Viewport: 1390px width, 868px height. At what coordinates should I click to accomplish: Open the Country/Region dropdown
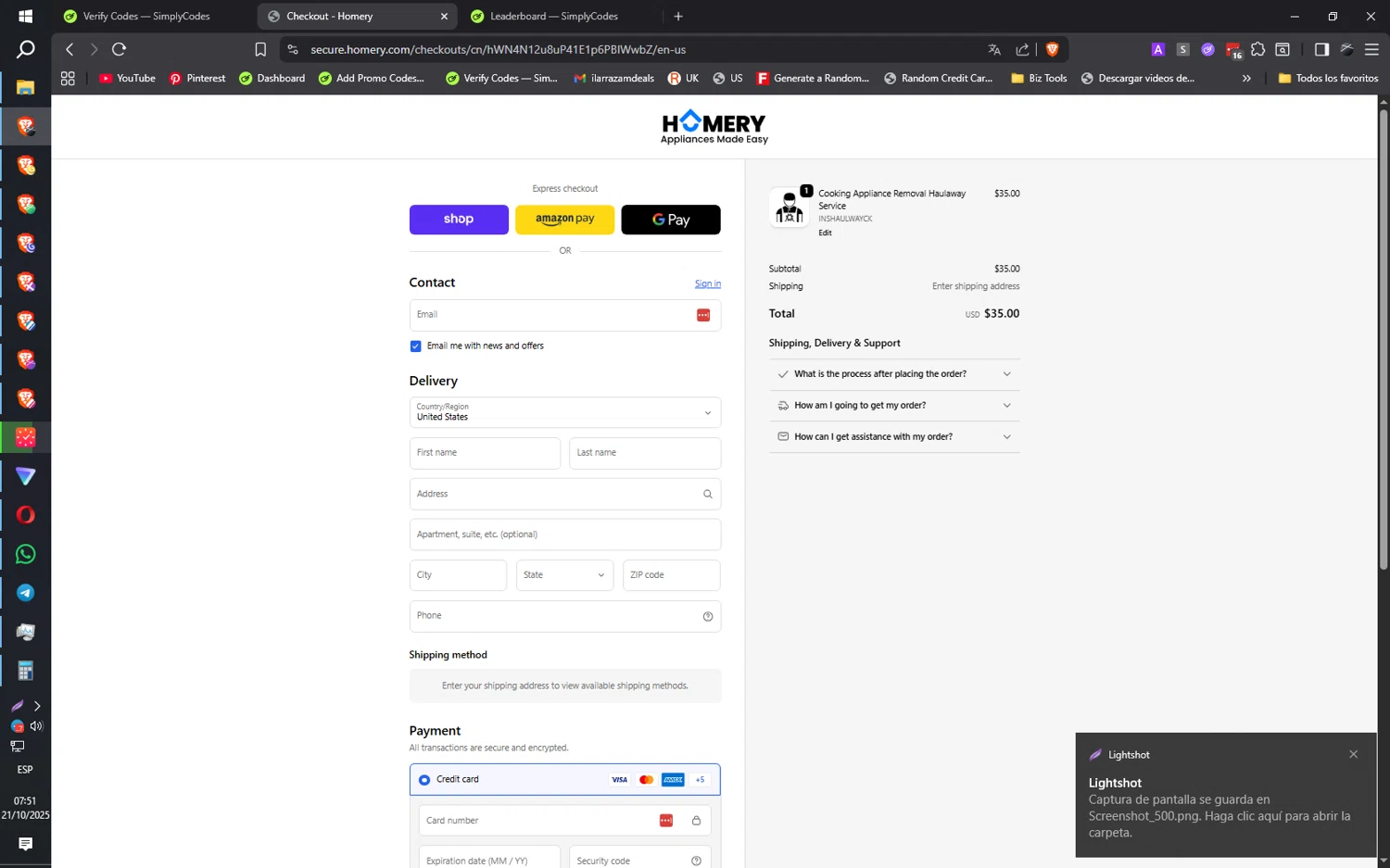point(565,412)
